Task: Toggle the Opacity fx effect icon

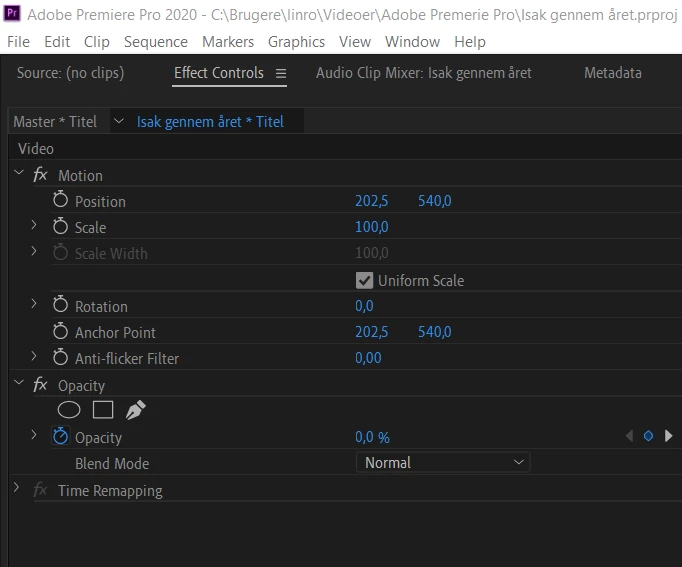Action: [x=40, y=385]
